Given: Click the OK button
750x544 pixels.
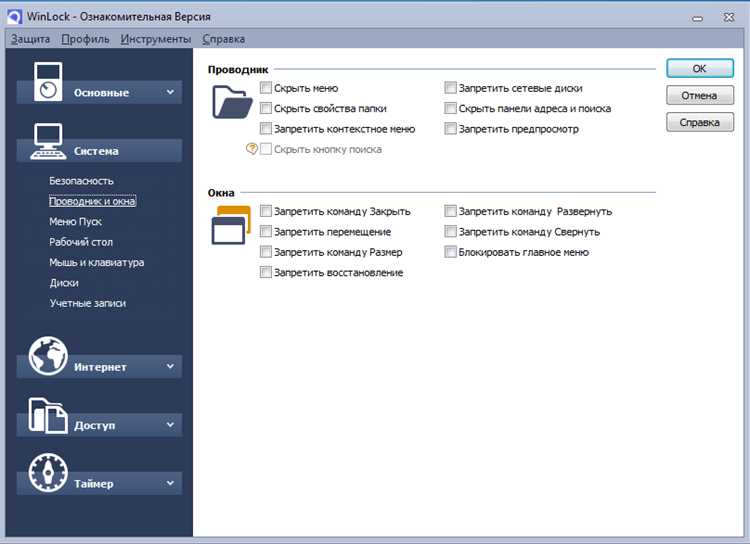Looking at the screenshot, I should pos(700,68).
